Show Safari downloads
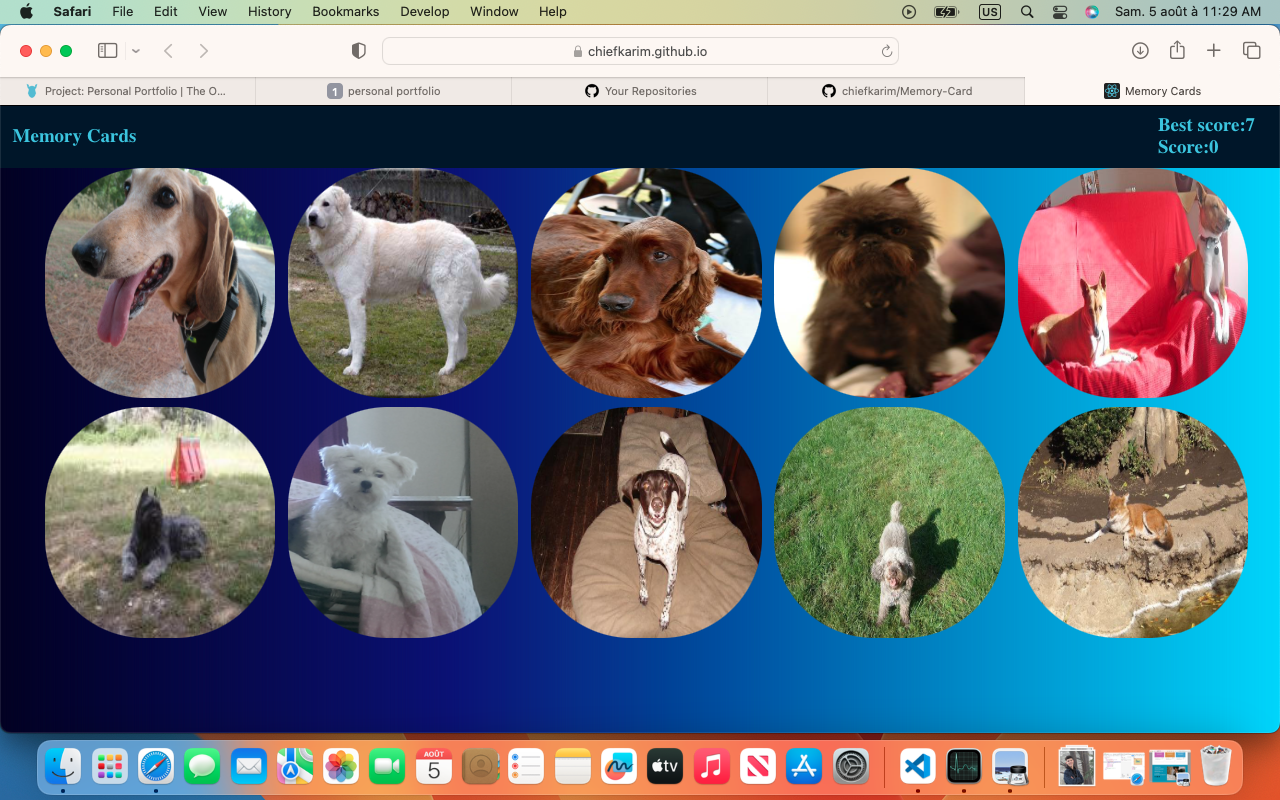Screen dimensions: 1280x800 [x=1140, y=51]
